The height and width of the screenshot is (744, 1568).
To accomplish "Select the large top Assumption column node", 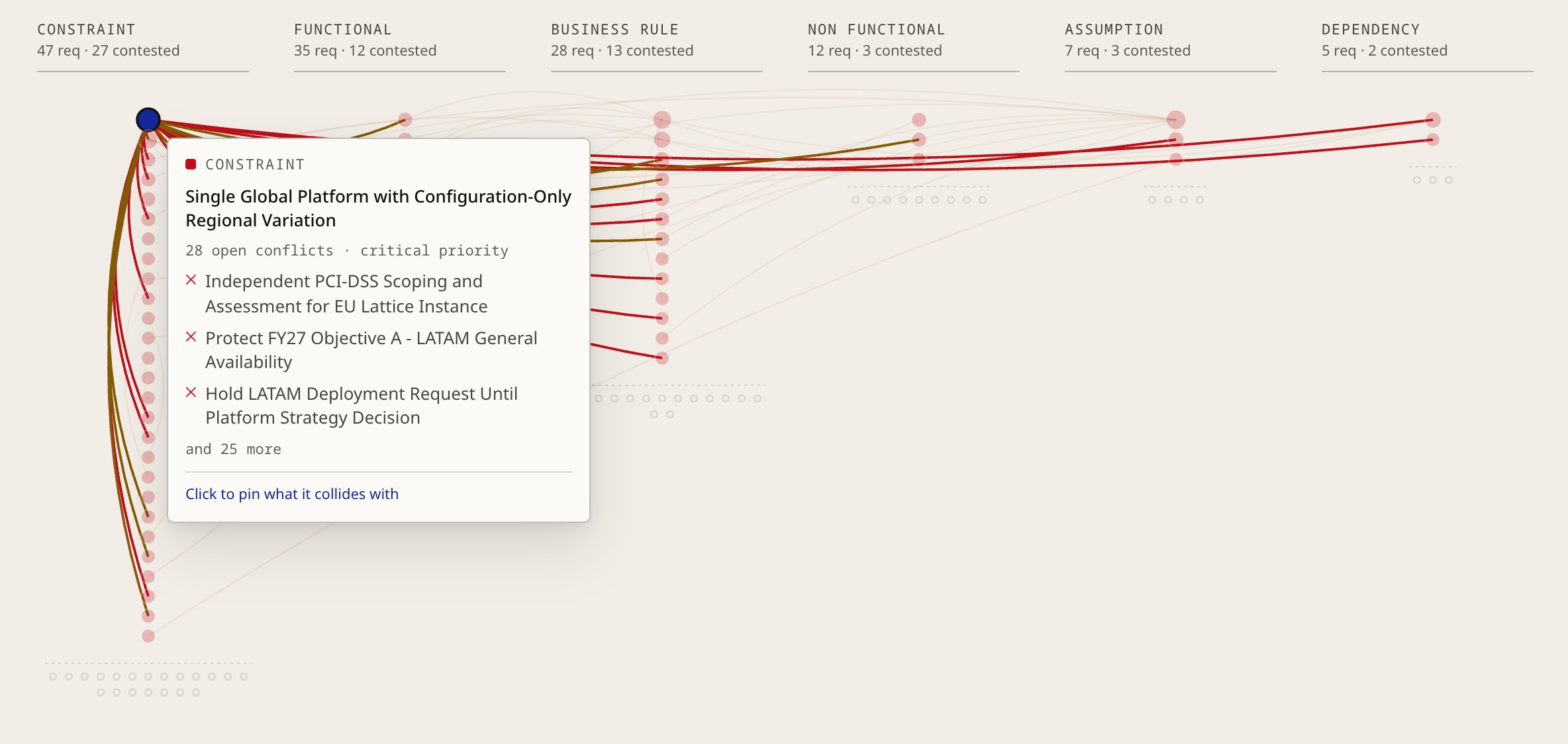I will 1176,120.
